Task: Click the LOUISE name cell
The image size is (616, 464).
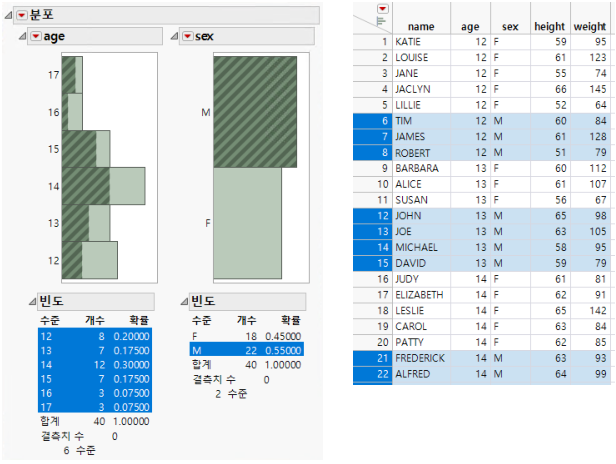Action: pos(422,57)
